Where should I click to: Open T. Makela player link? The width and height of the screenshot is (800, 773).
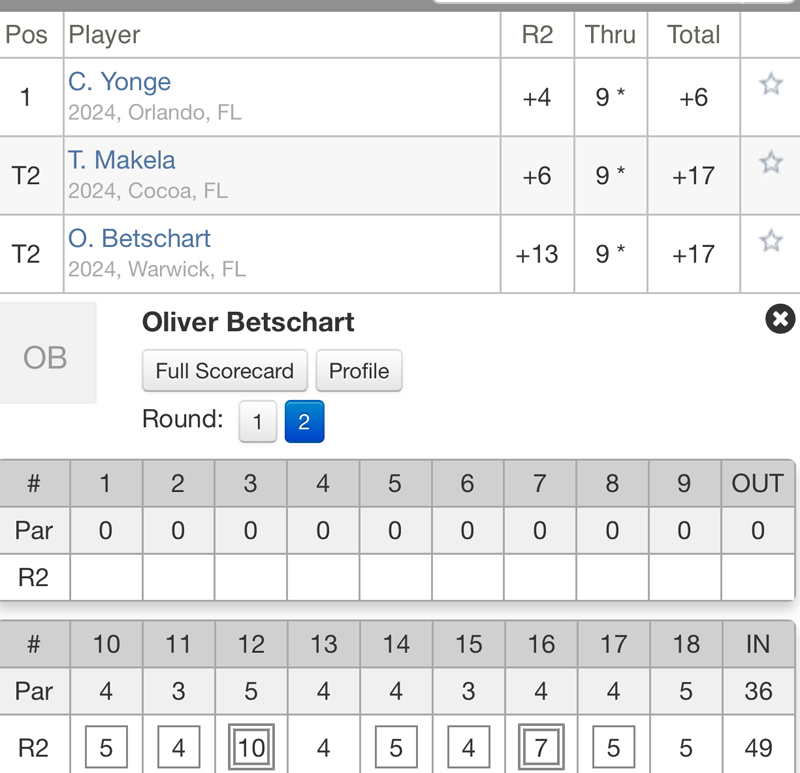click(121, 160)
